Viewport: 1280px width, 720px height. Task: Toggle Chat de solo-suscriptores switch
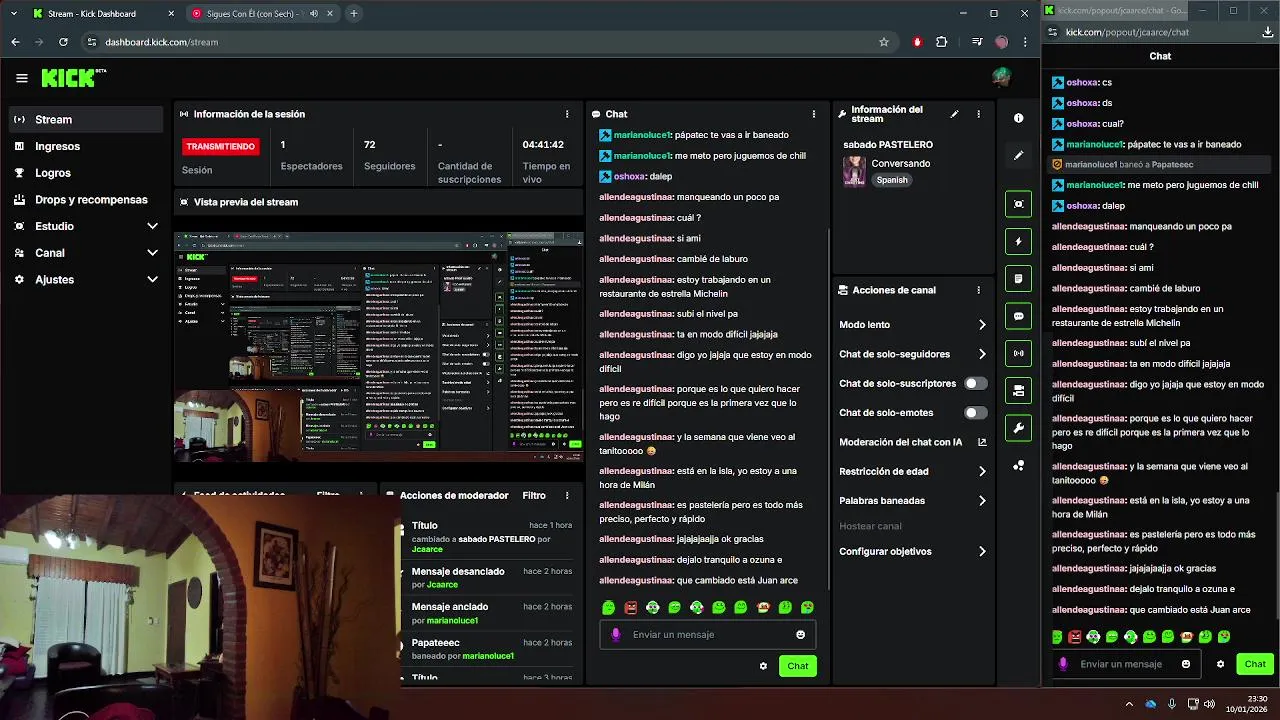click(975, 383)
